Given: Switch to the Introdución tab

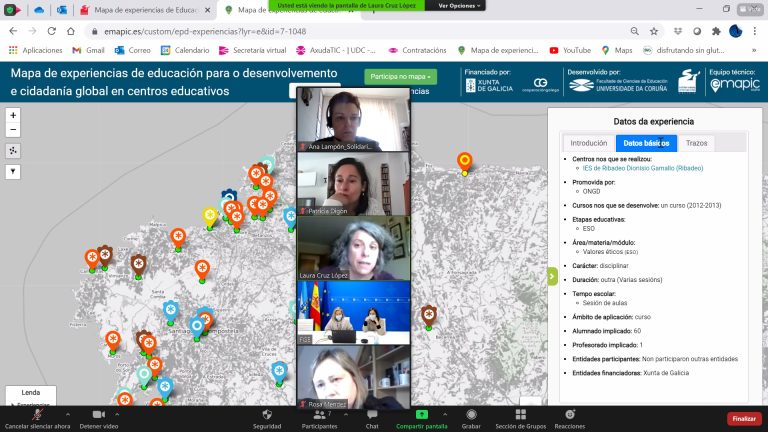Looking at the screenshot, I should (588, 143).
